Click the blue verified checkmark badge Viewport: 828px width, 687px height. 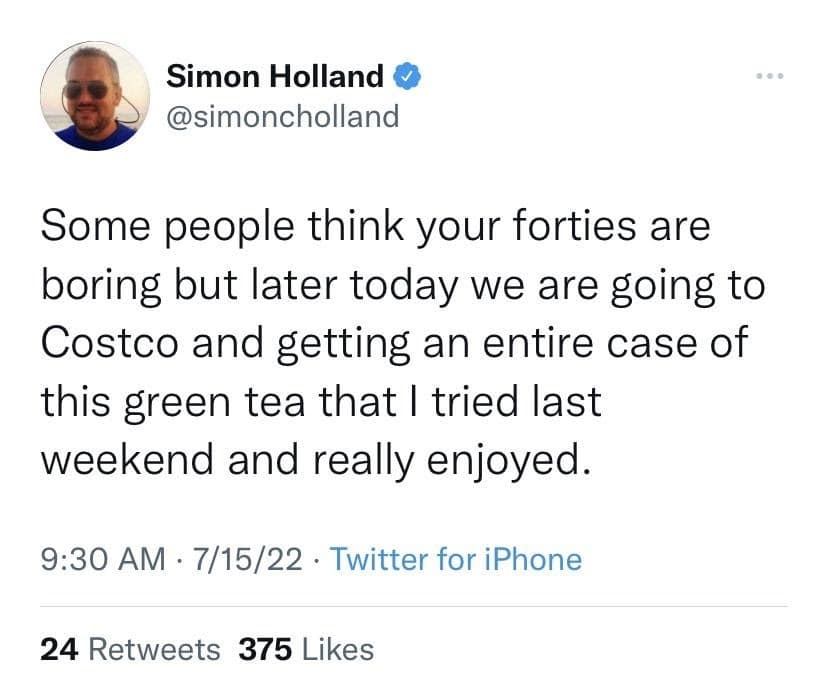[x=406, y=75]
